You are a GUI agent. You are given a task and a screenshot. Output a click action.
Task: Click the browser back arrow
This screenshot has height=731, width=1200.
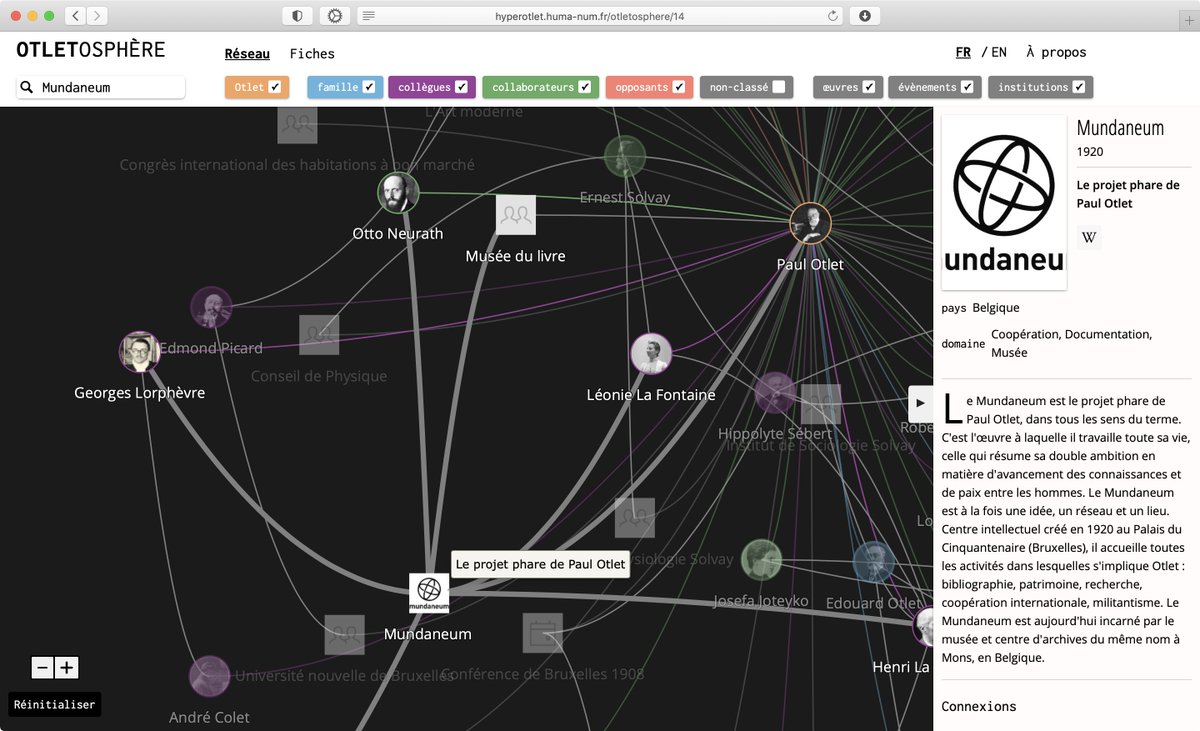coord(77,16)
